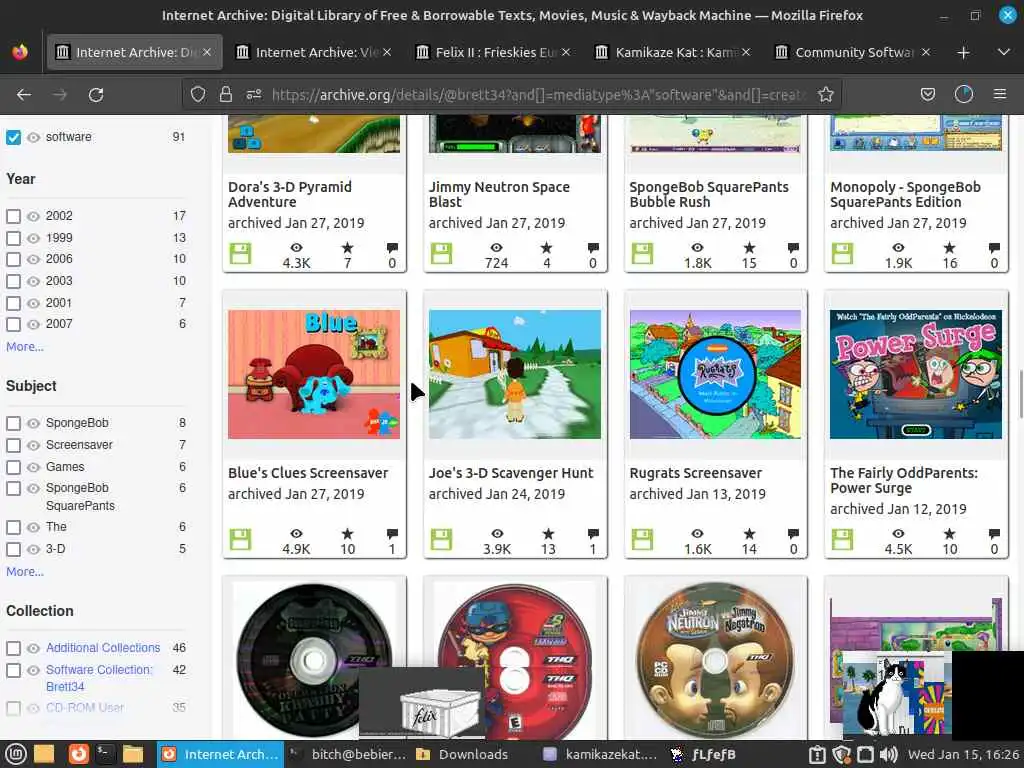Uncheck the software media type checkbox

click(x=13, y=137)
